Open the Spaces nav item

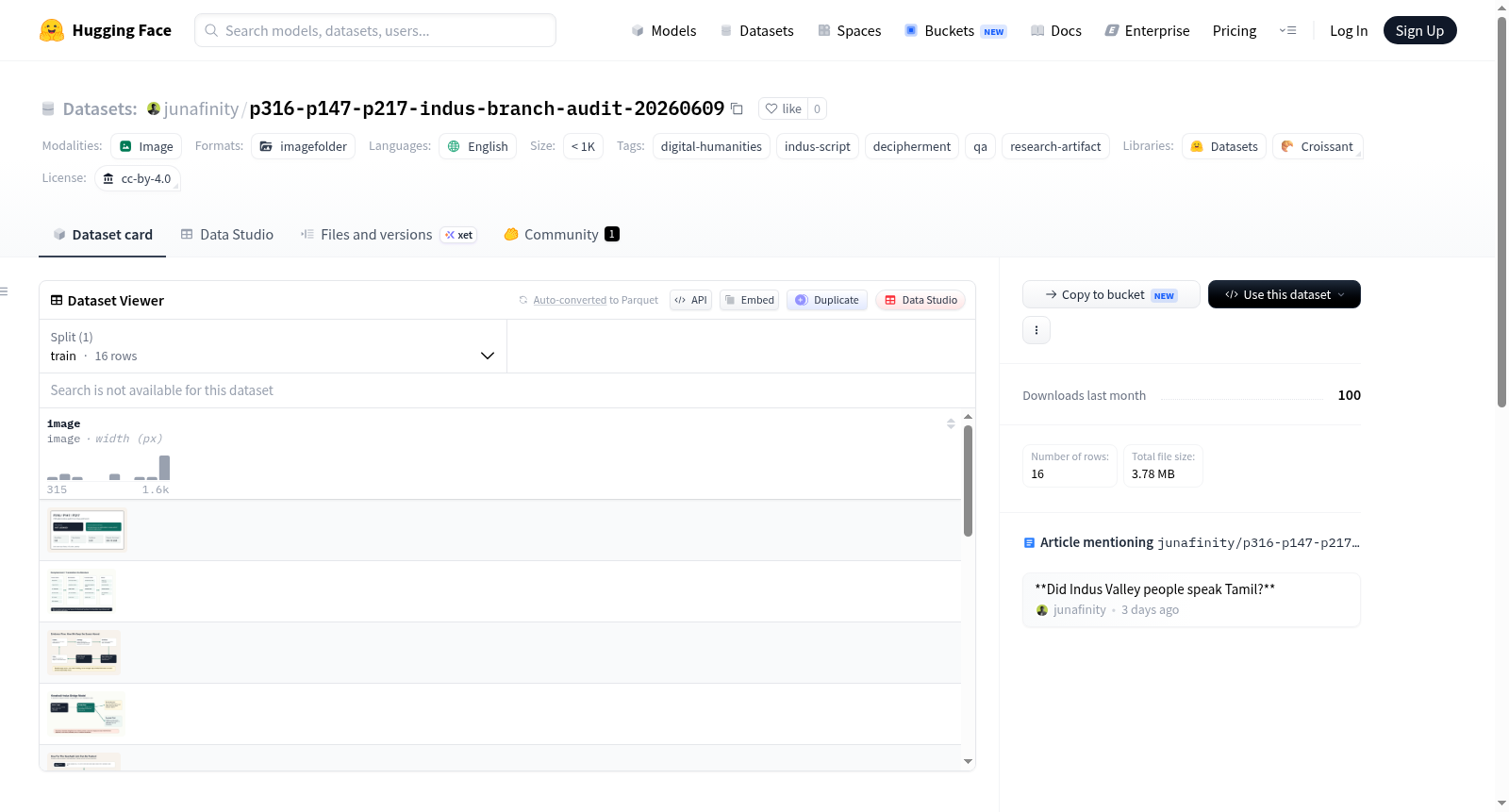849,30
